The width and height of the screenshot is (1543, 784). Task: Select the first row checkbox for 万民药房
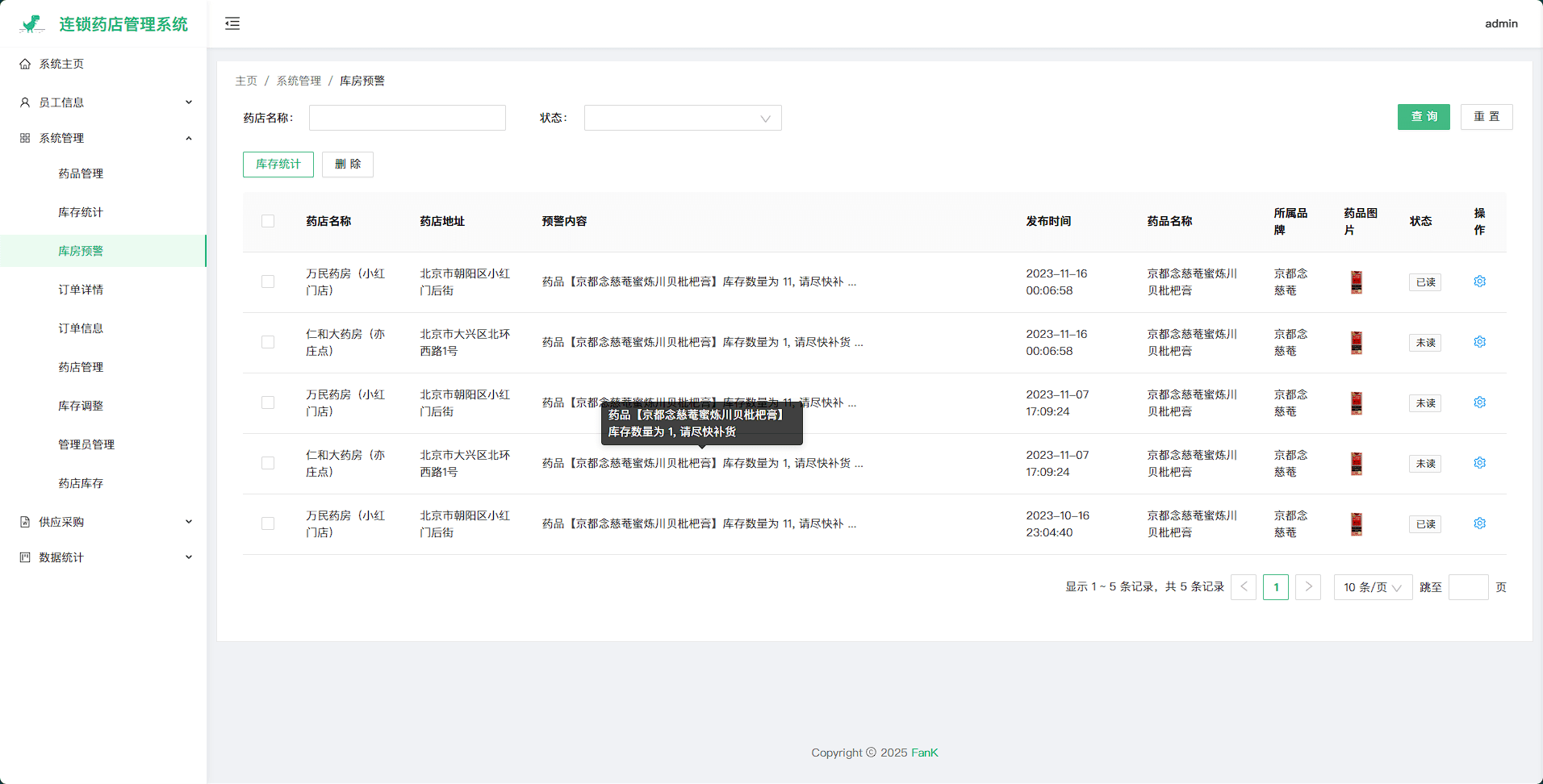[268, 281]
